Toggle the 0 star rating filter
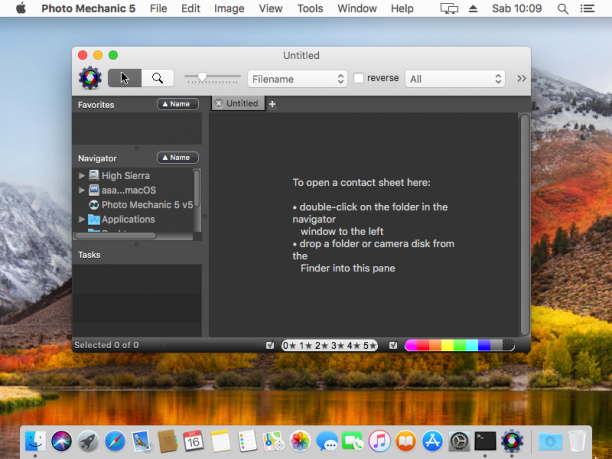The height and width of the screenshot is (459, 612). tap(288, 345)
